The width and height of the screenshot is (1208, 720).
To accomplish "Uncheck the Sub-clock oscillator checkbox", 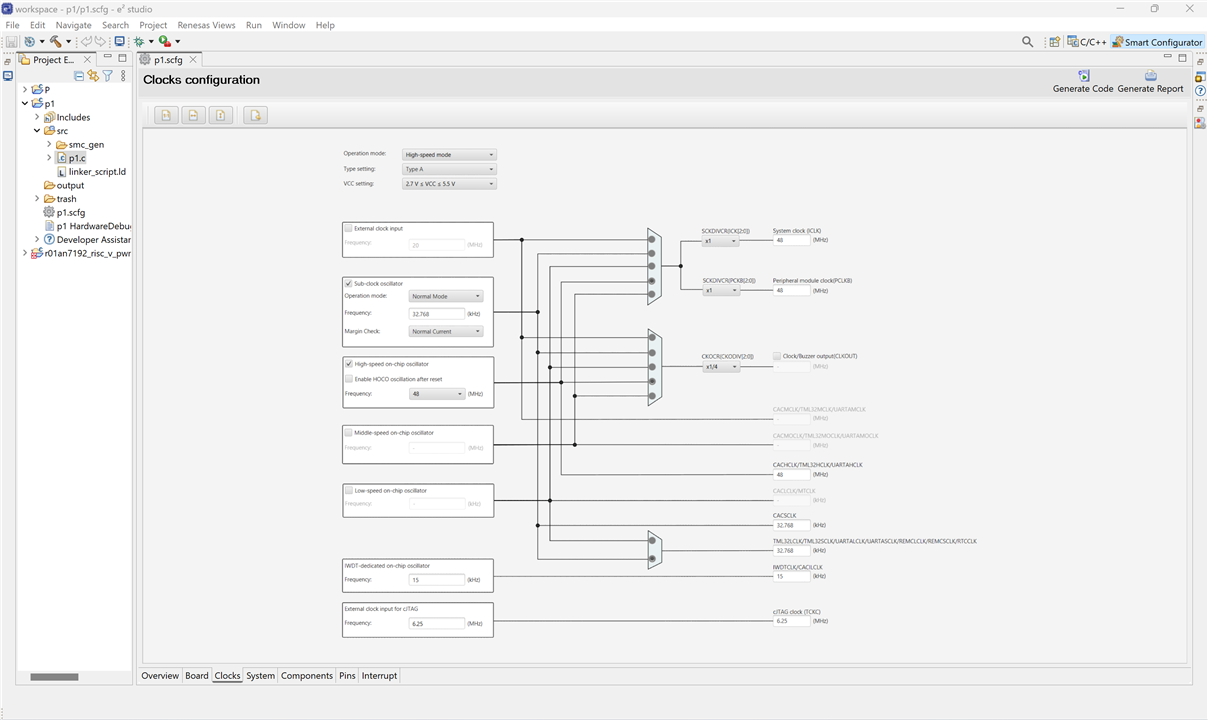I will [x=348, y=284].
